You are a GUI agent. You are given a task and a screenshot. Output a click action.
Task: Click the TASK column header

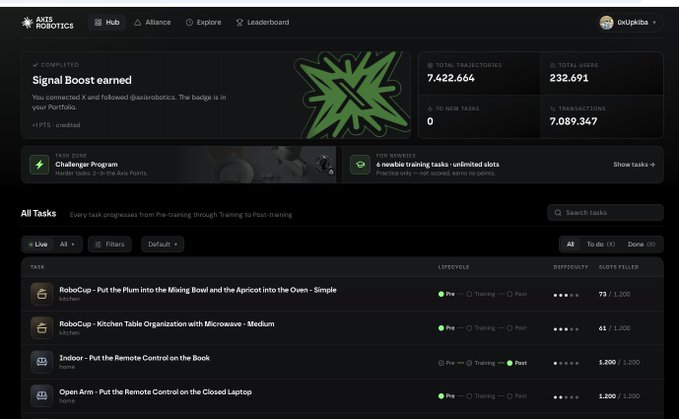(37, 267)
